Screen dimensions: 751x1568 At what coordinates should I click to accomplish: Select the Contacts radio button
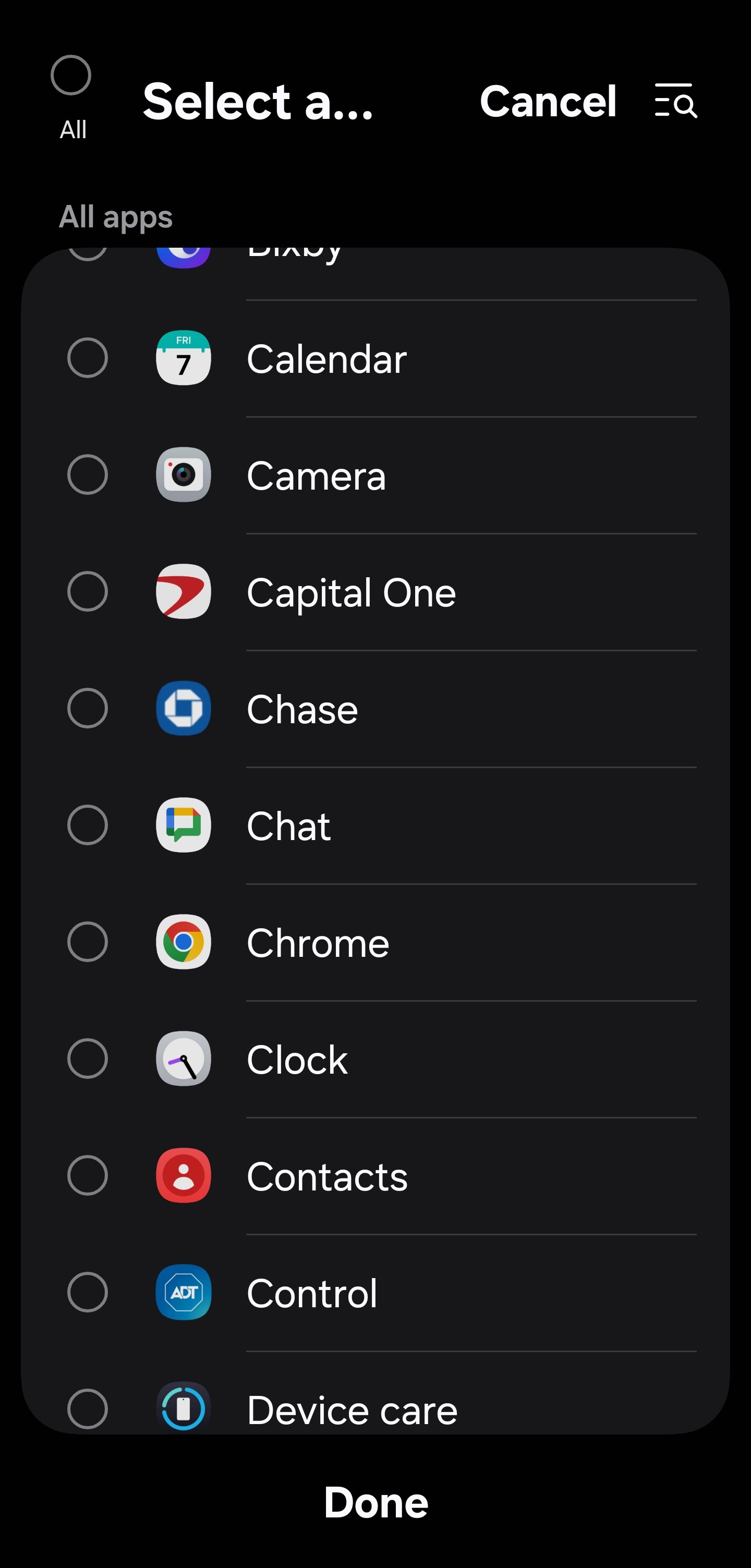[x=88, y=1175]
